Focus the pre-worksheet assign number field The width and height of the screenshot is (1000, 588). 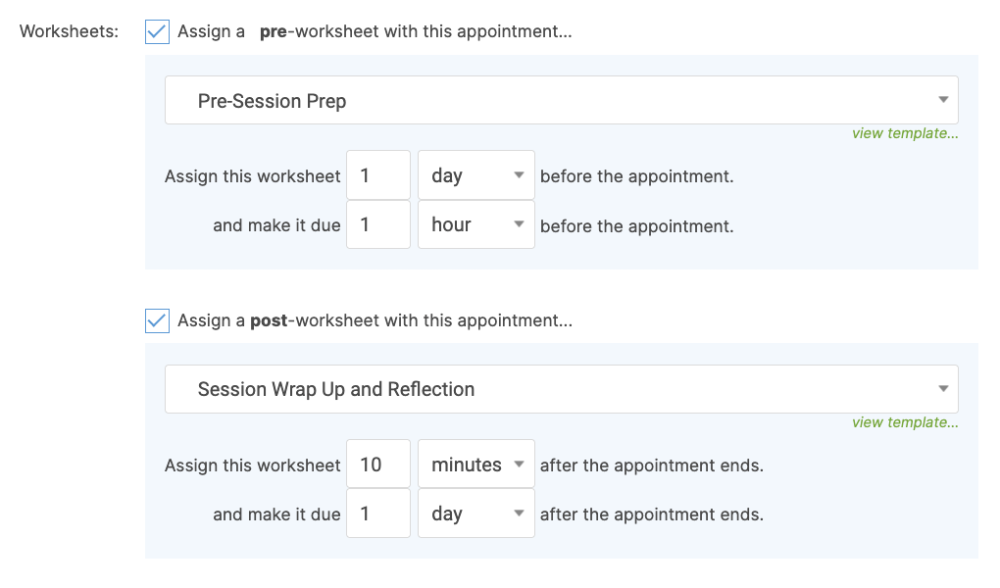[x=378, y=176]
